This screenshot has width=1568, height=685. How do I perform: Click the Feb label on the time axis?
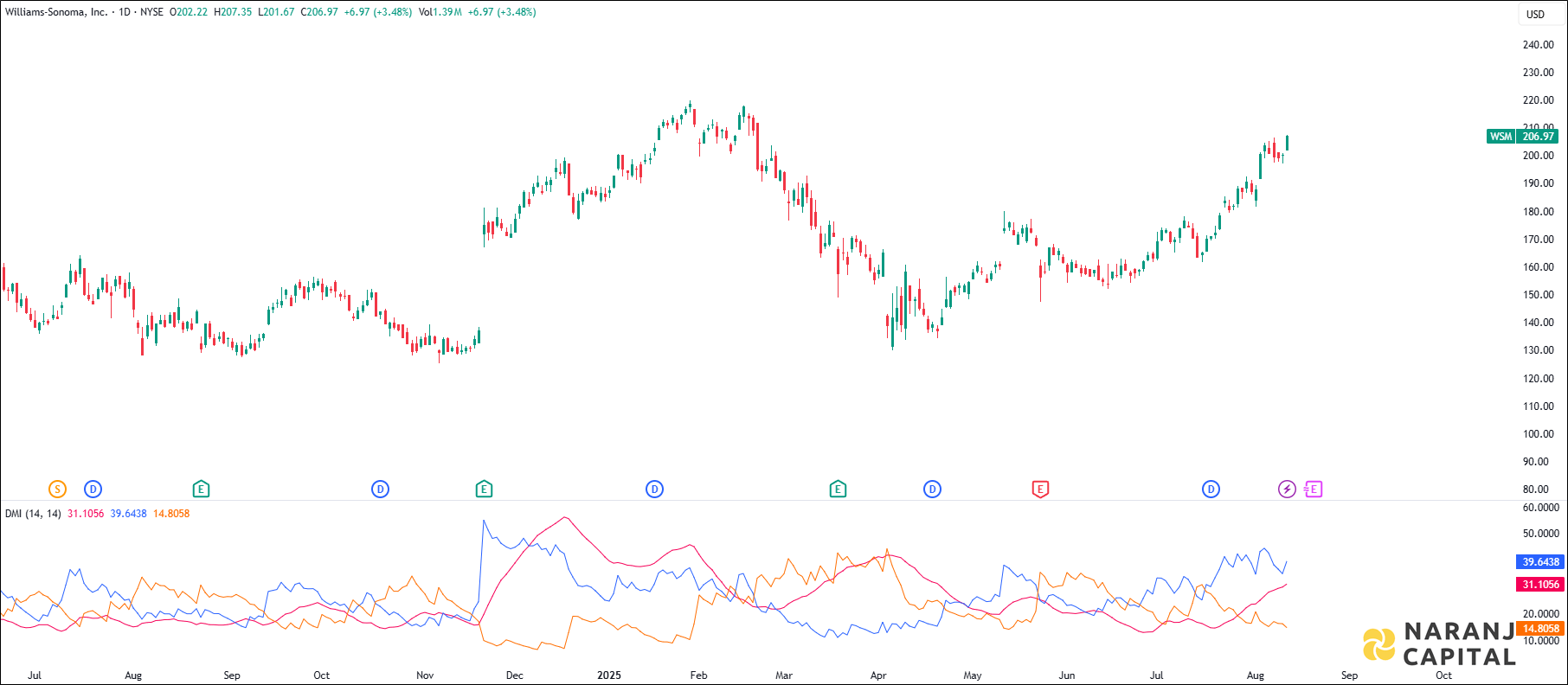tap(699, 675)
